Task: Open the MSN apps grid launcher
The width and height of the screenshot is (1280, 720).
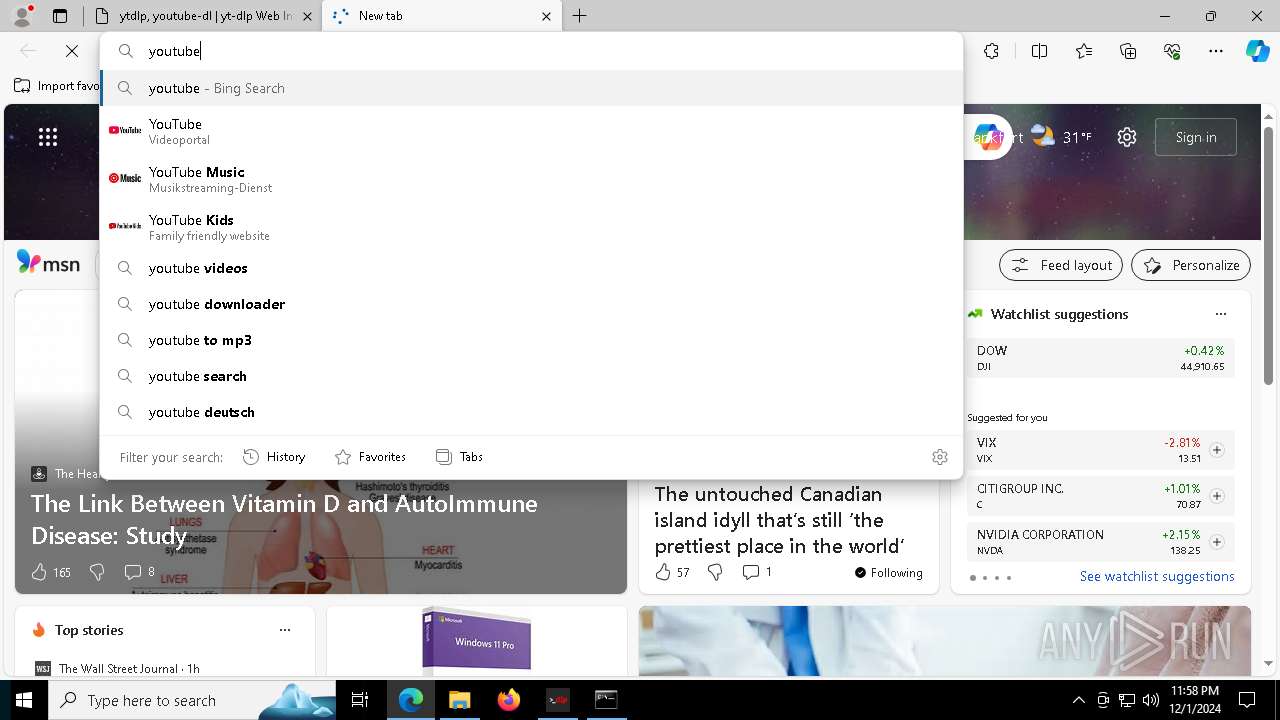Action: (48, 137)
